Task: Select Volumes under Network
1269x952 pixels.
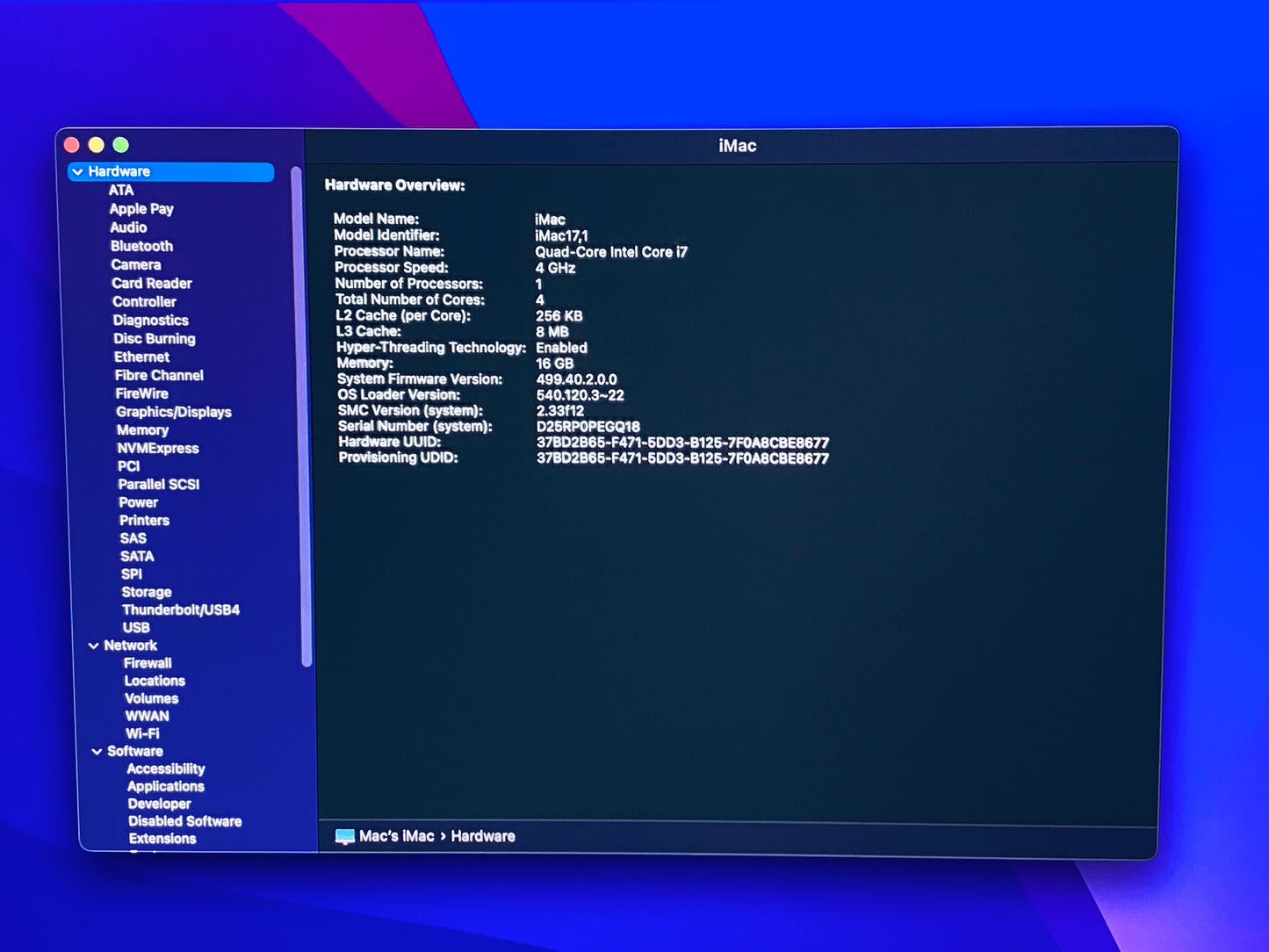Action: coord(152,698)
